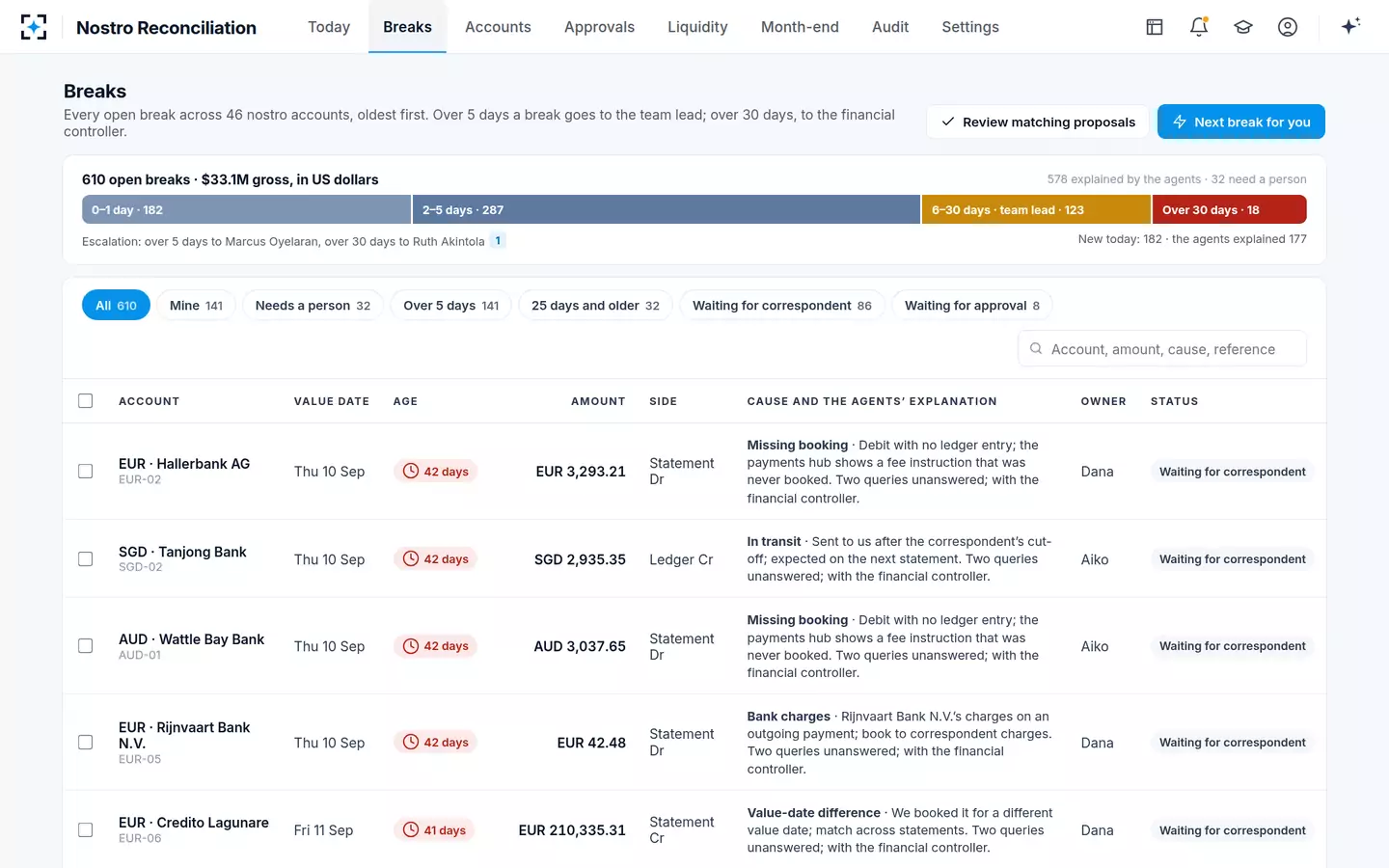Filter by Needs a person chip

tap(313, 306)
